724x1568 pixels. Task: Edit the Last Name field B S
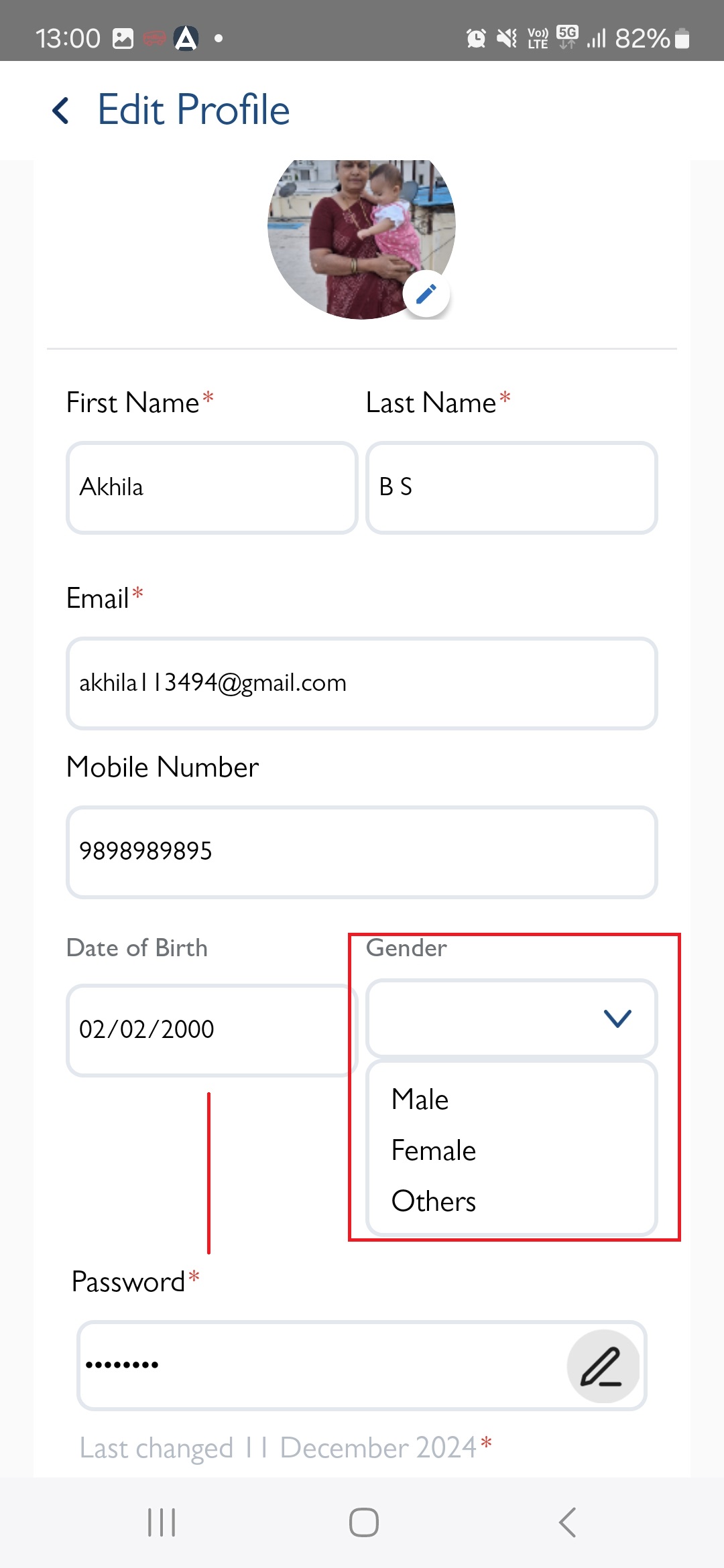pyautogui.click(x=511, y=487)
